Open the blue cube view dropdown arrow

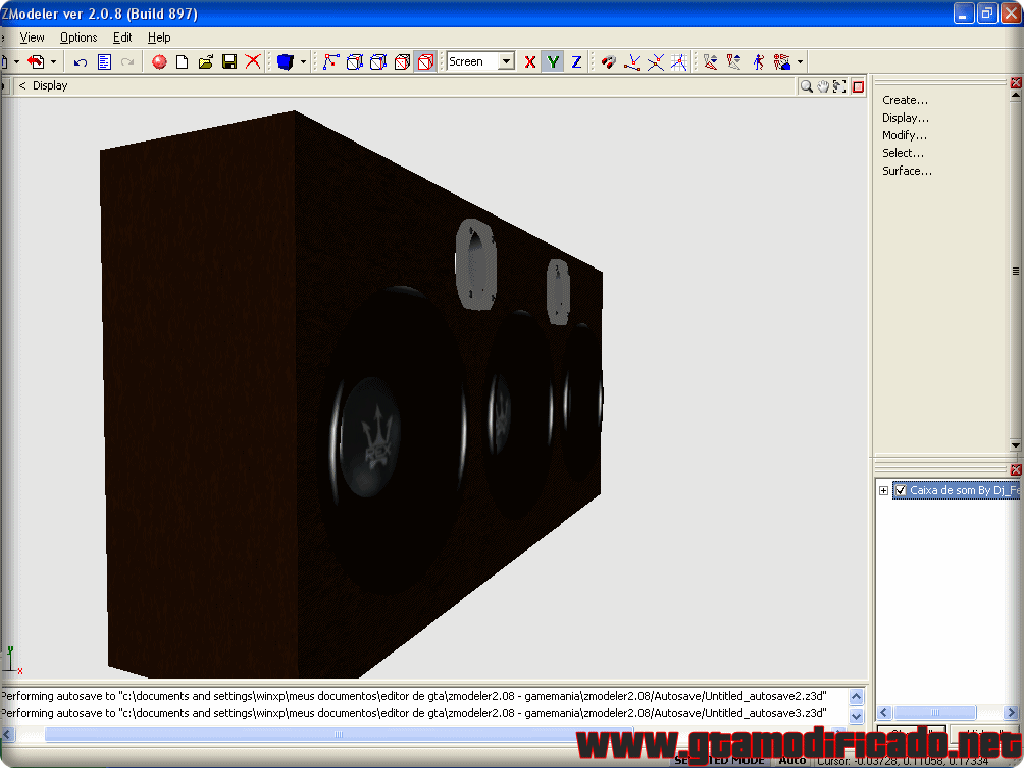pyautogui.click(x=303, y=62)
